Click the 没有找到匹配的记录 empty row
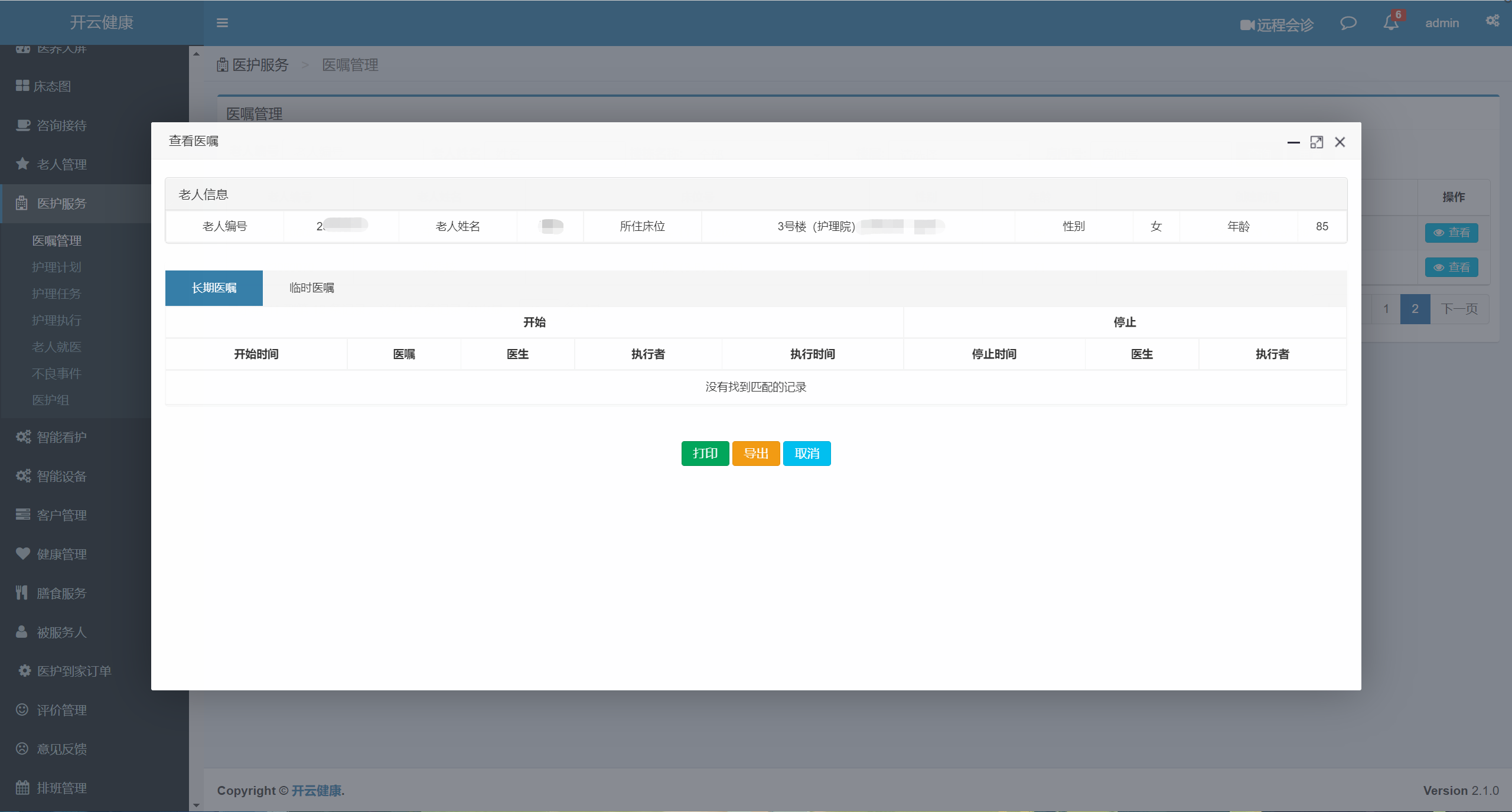 [x=756, y=387]
